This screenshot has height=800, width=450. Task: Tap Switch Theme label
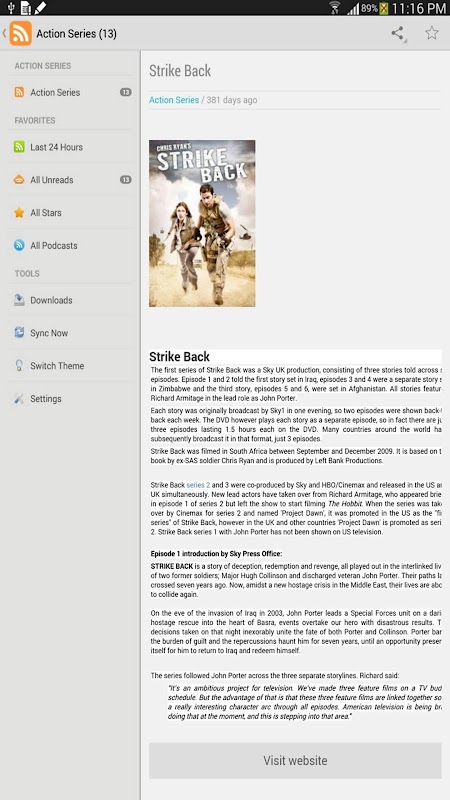(57, 366)
